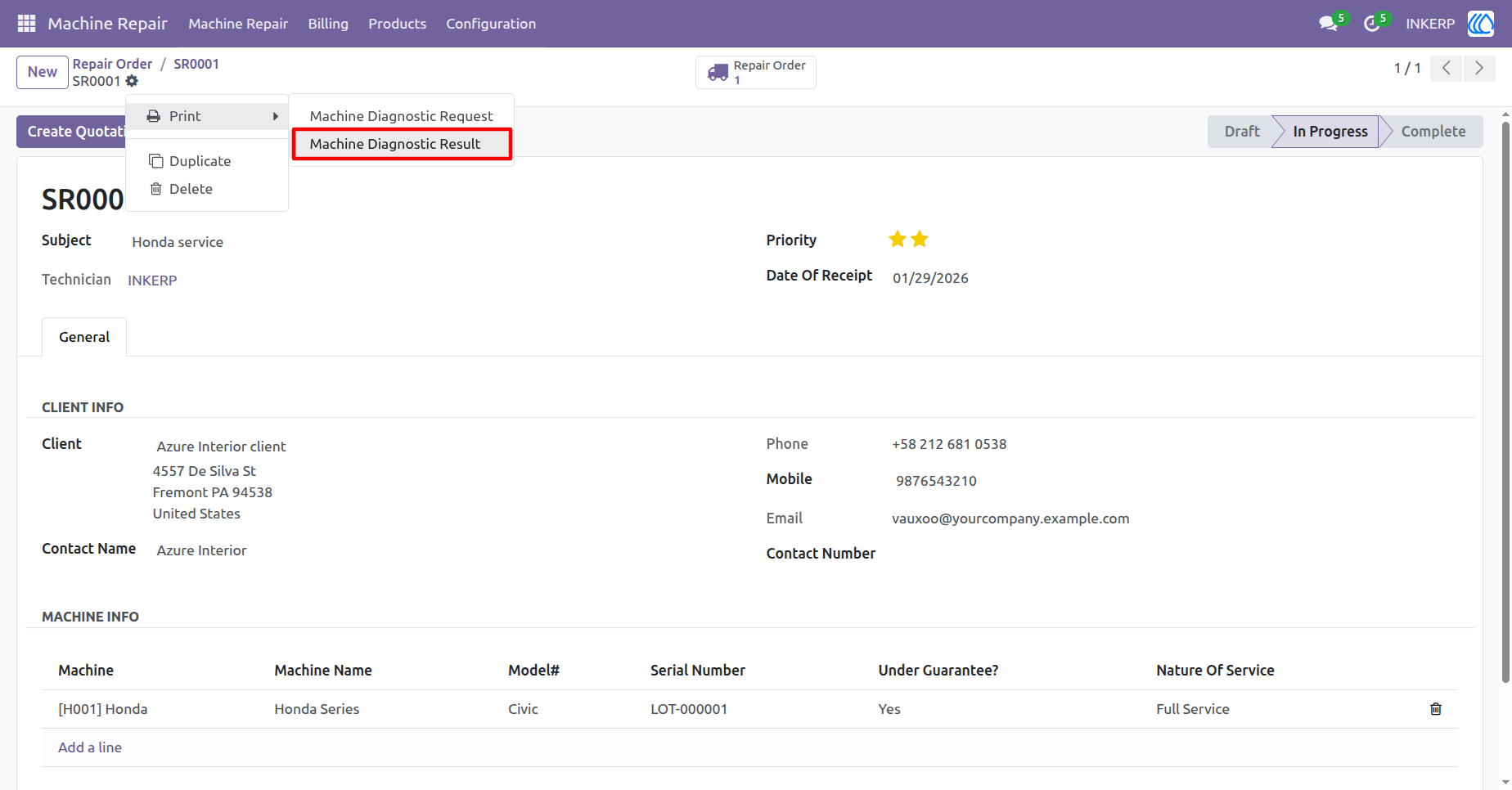This screenshot has width=1512, height=790.
Task: Open the chat messages icon
Action: point(1329,24)
